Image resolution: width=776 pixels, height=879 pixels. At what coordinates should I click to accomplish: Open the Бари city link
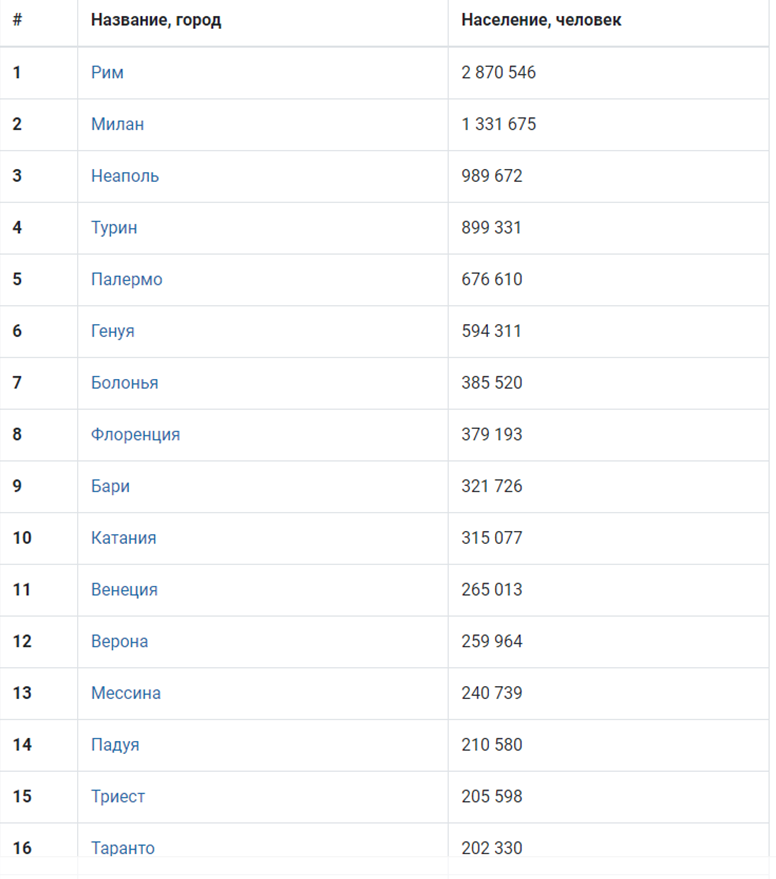[110, 486]
